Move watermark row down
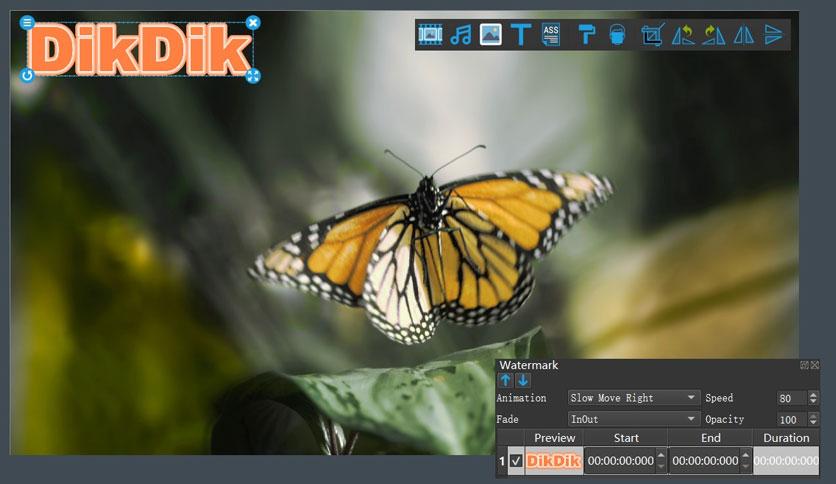Image resolution: width=836 pixels, height=484 pixels. click(x=523, y=380)
